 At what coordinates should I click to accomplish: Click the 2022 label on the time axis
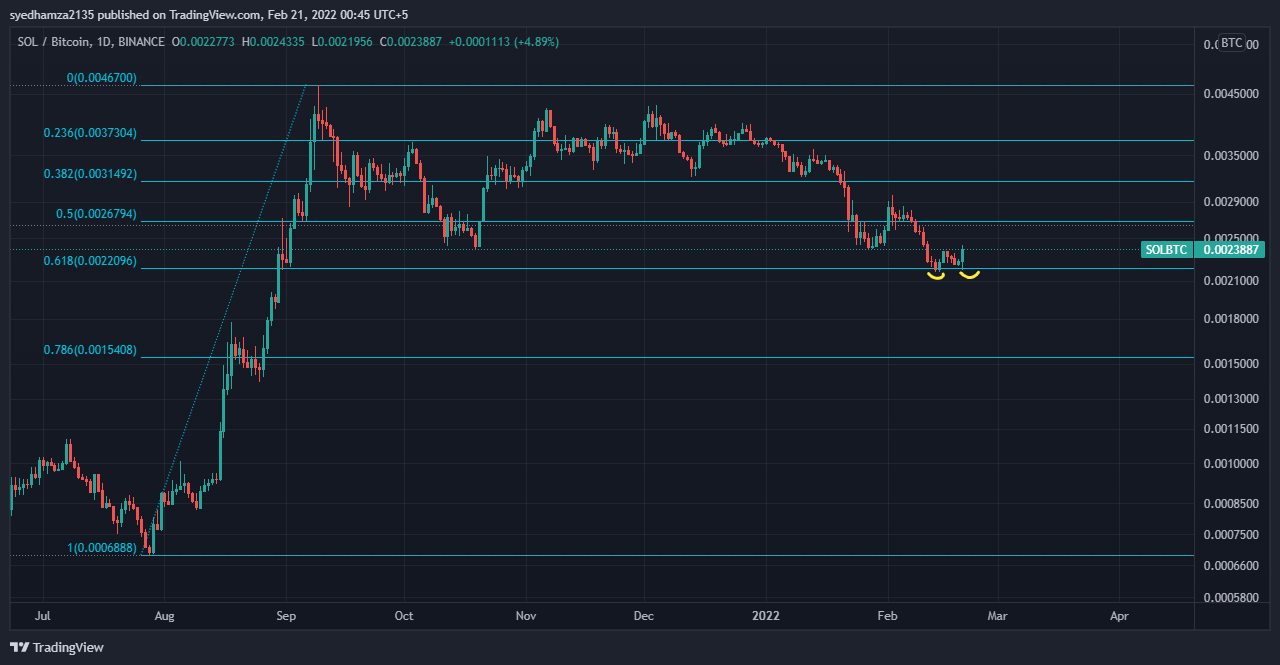pyautogui.click(x=766, y=616)
